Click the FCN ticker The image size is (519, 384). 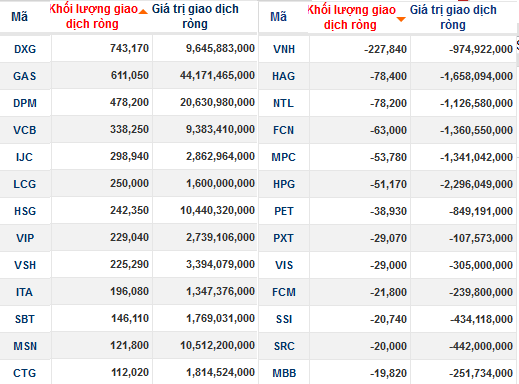(284, 130)
